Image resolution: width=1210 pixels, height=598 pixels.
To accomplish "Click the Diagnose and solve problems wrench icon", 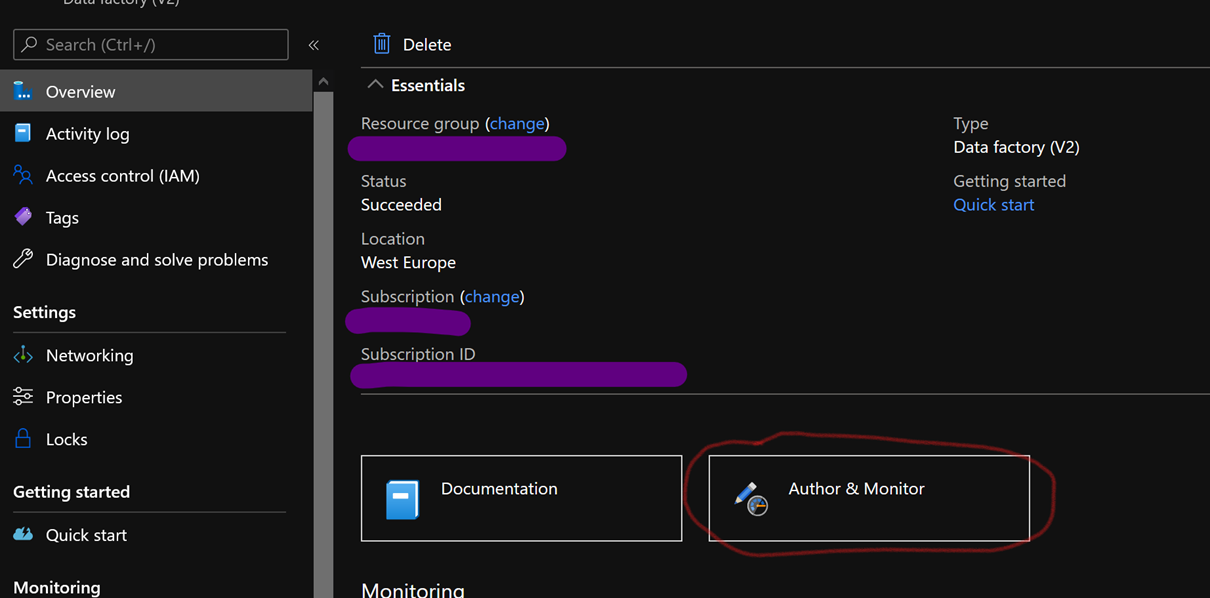I will click(x=23, y=259).
